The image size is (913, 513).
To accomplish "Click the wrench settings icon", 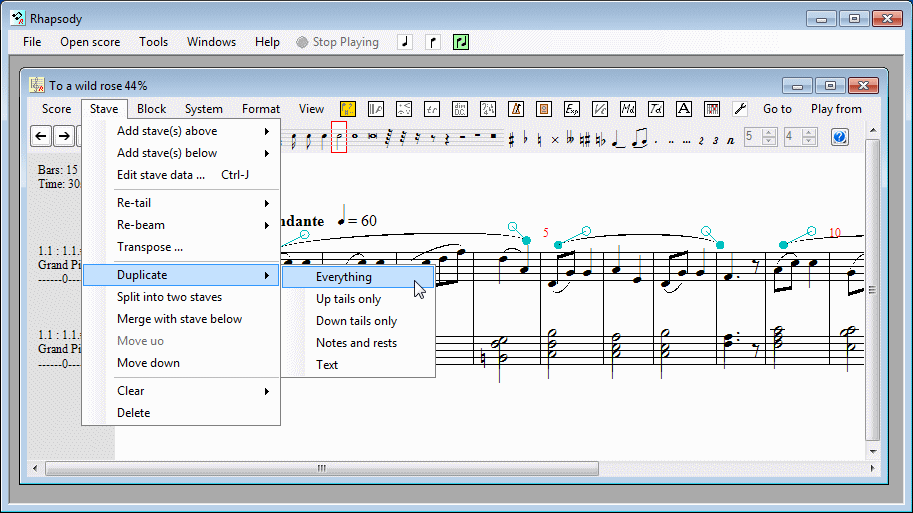I will coord(740,109).
